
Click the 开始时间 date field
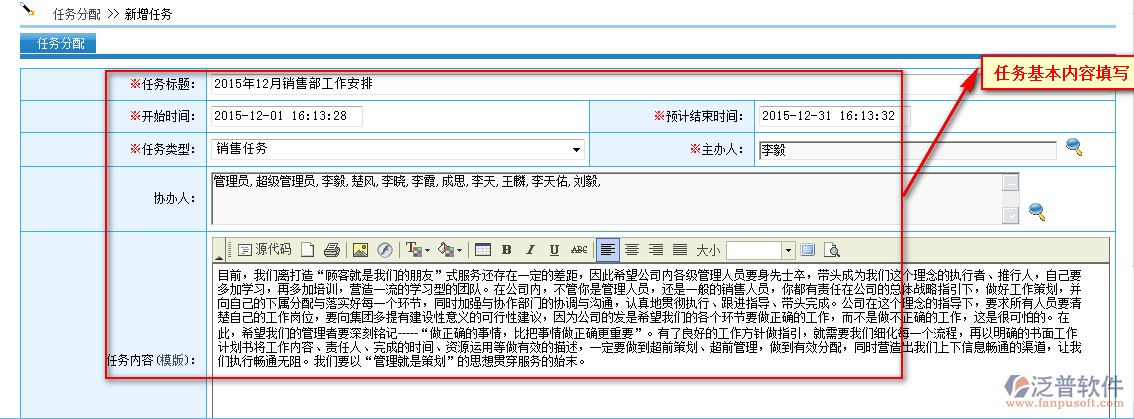(x=286, y=116)
